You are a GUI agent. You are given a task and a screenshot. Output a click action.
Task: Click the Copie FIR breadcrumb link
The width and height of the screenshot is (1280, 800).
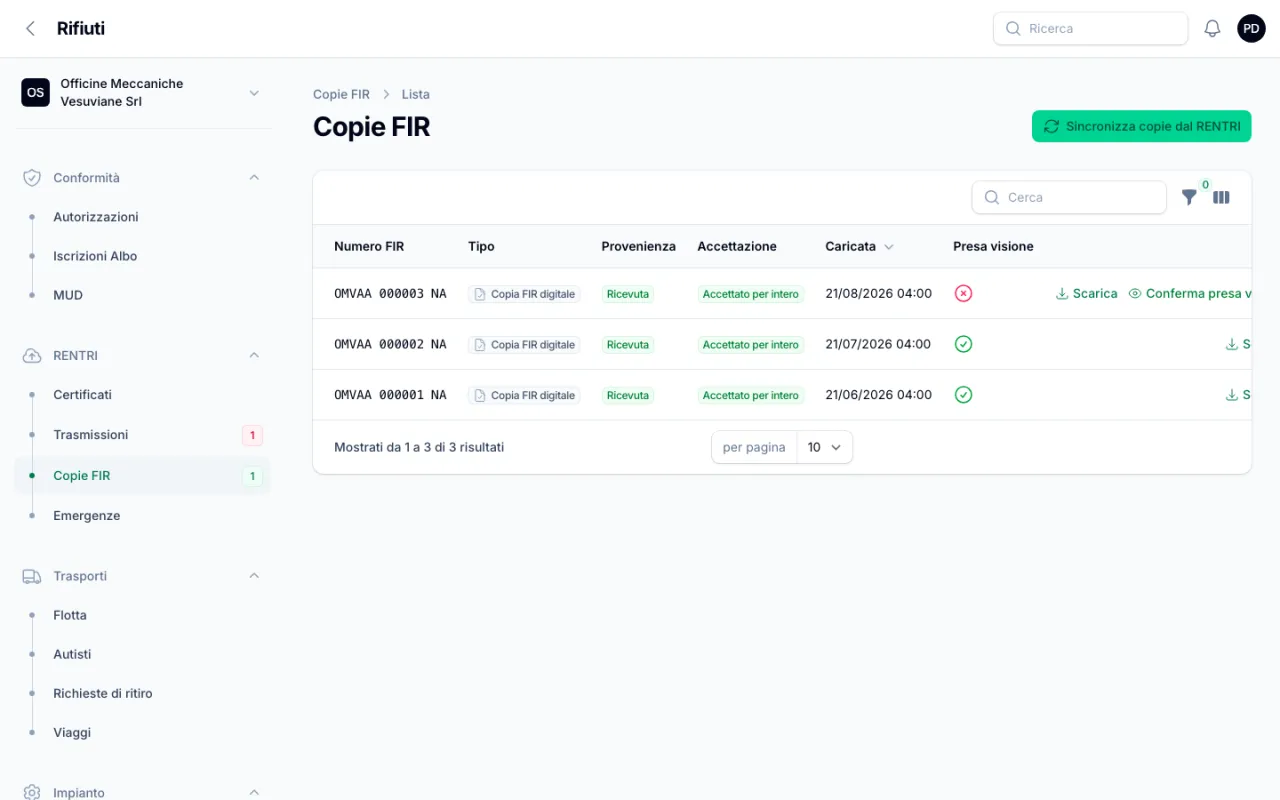point(341,94)
